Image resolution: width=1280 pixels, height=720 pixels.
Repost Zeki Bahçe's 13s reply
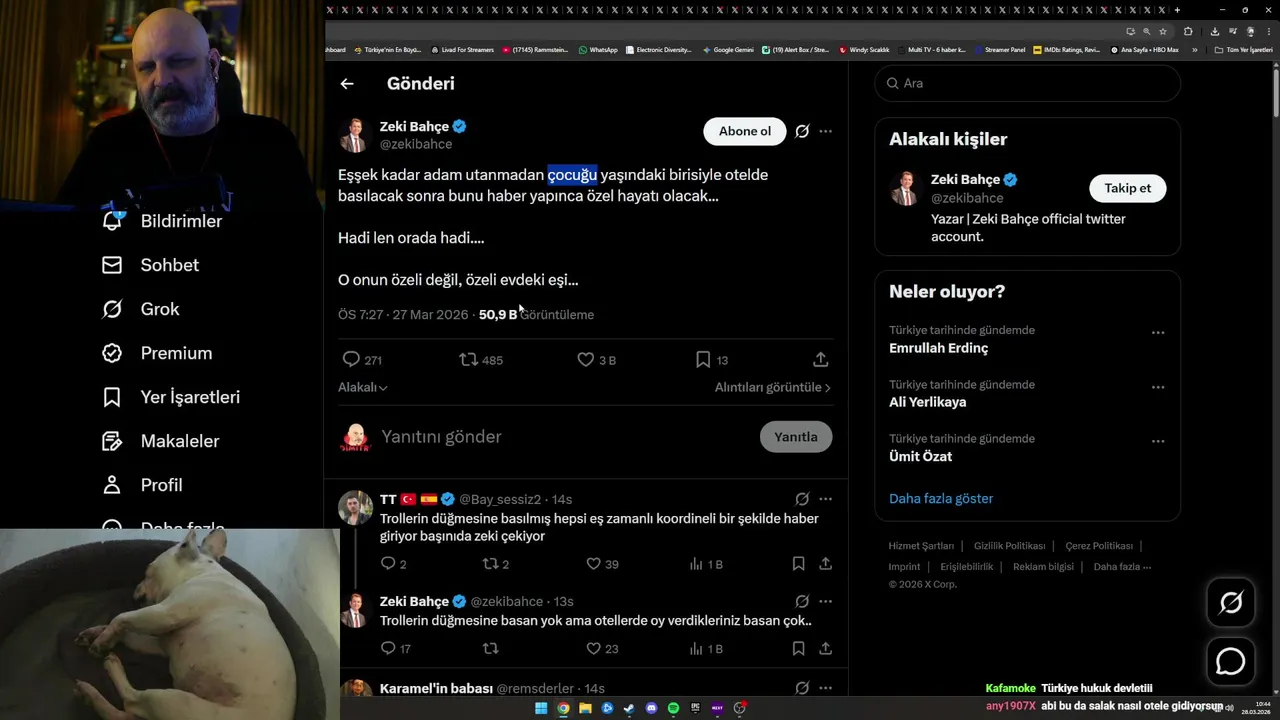(x=490, y=648)
